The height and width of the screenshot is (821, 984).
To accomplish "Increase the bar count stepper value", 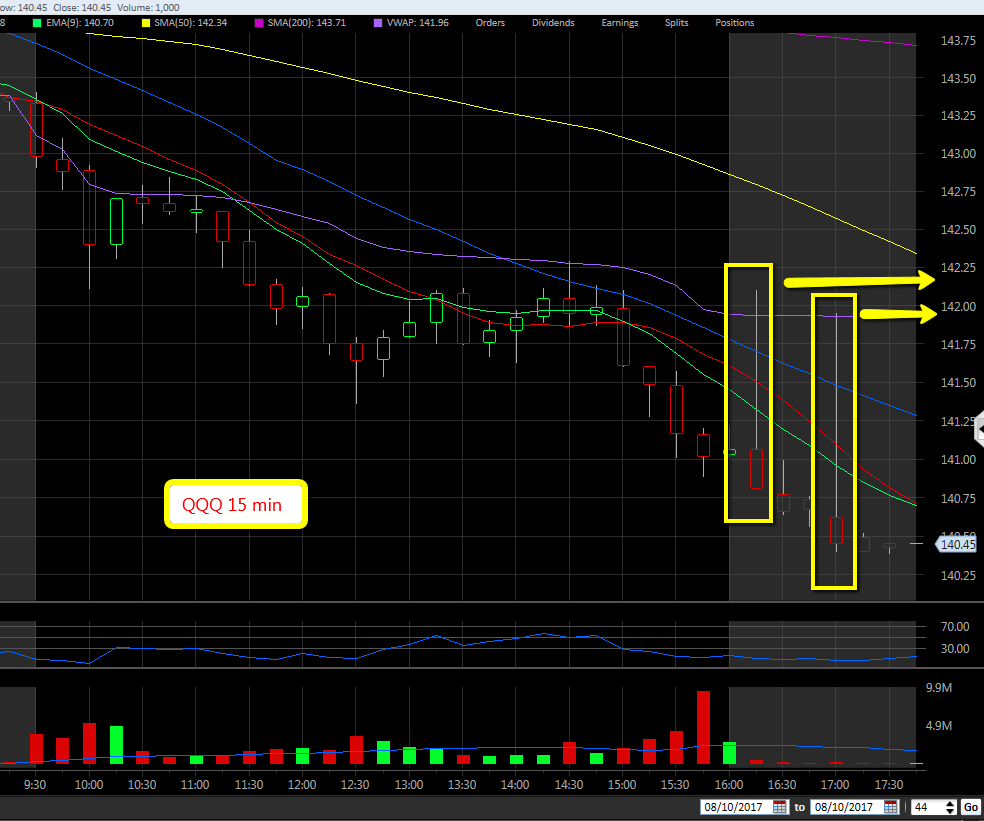I will (x=950, y=803).
